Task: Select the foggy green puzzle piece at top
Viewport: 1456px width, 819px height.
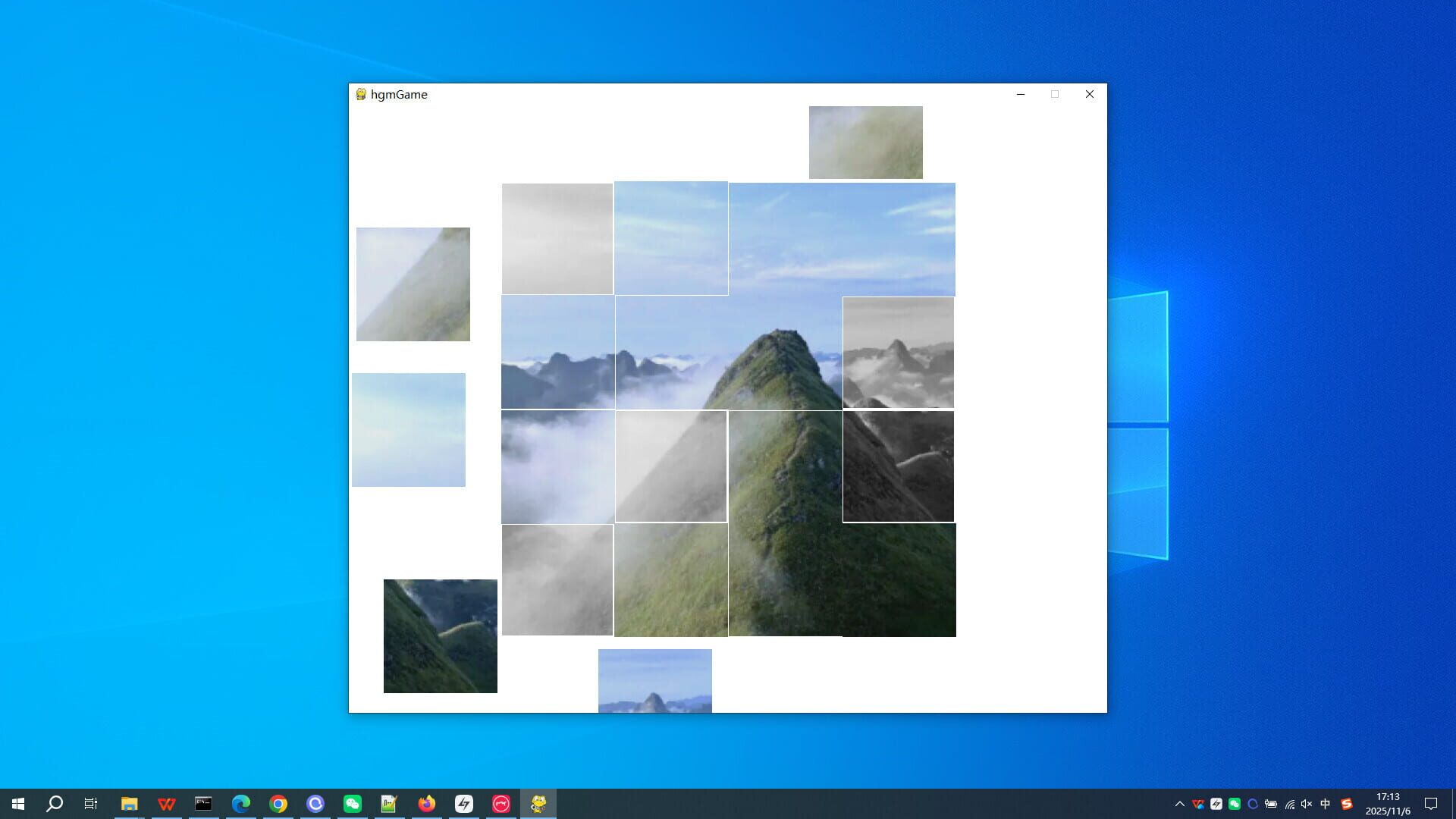Action: [865, 142]
